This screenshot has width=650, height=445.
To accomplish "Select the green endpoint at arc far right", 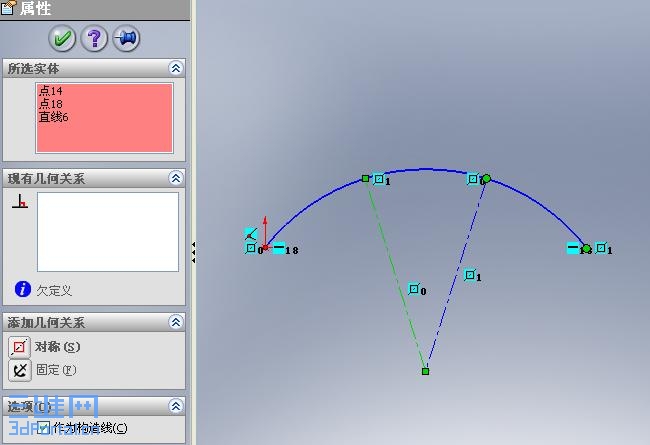I will pyautogui.click(x=587, y=249).
